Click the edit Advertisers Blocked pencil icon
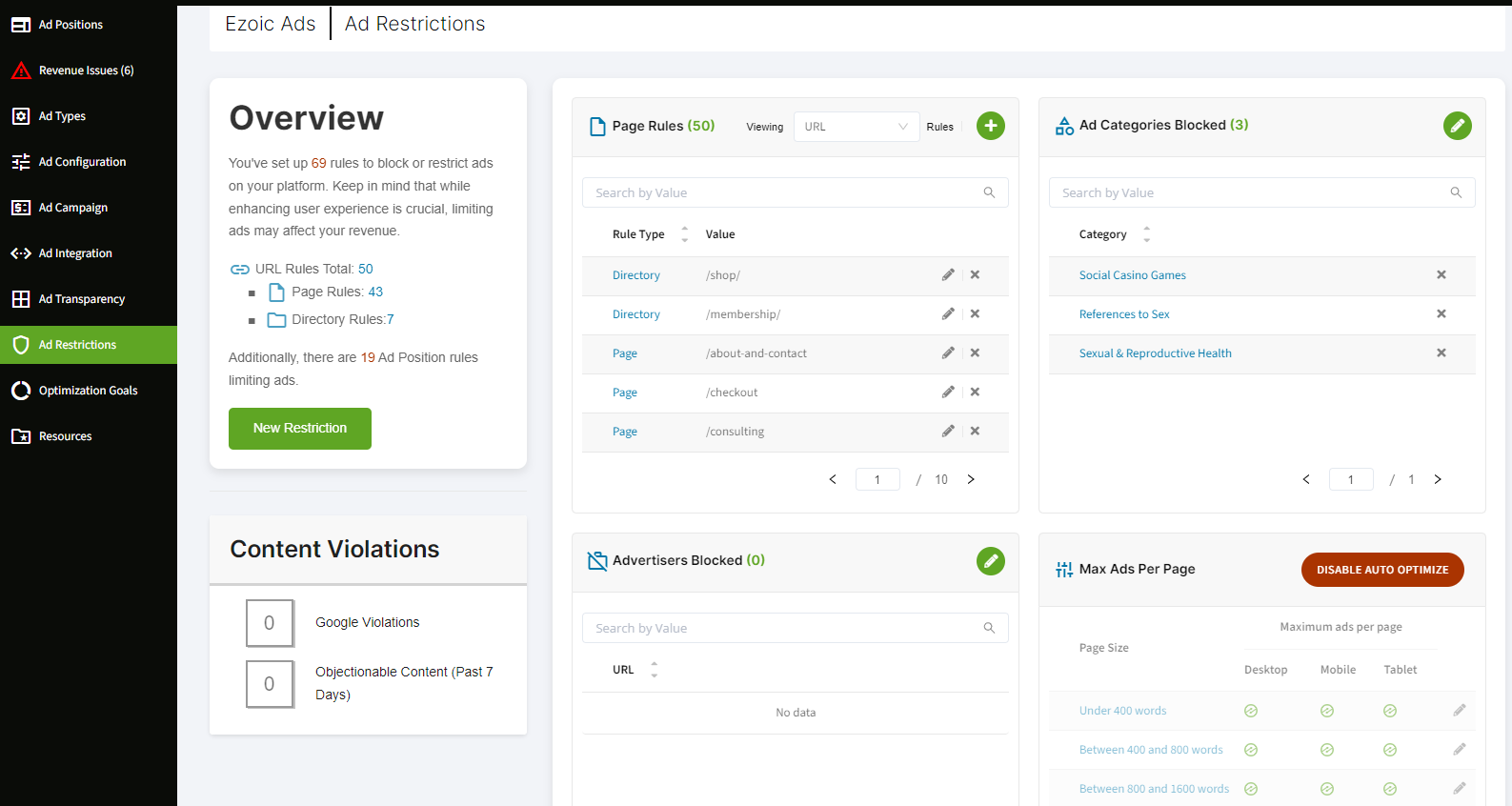Image resolution: width=1512 pixels, height=806 pixels. 990,561
